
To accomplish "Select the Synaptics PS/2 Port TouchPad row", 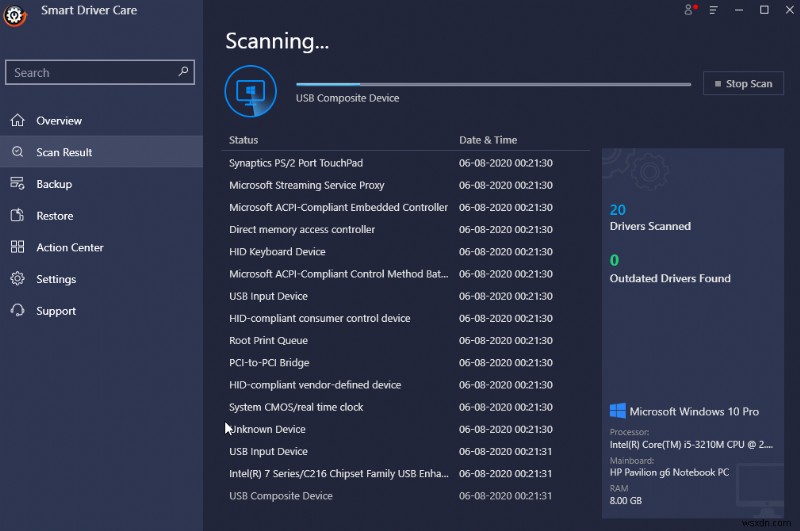I will coord(296,163).
